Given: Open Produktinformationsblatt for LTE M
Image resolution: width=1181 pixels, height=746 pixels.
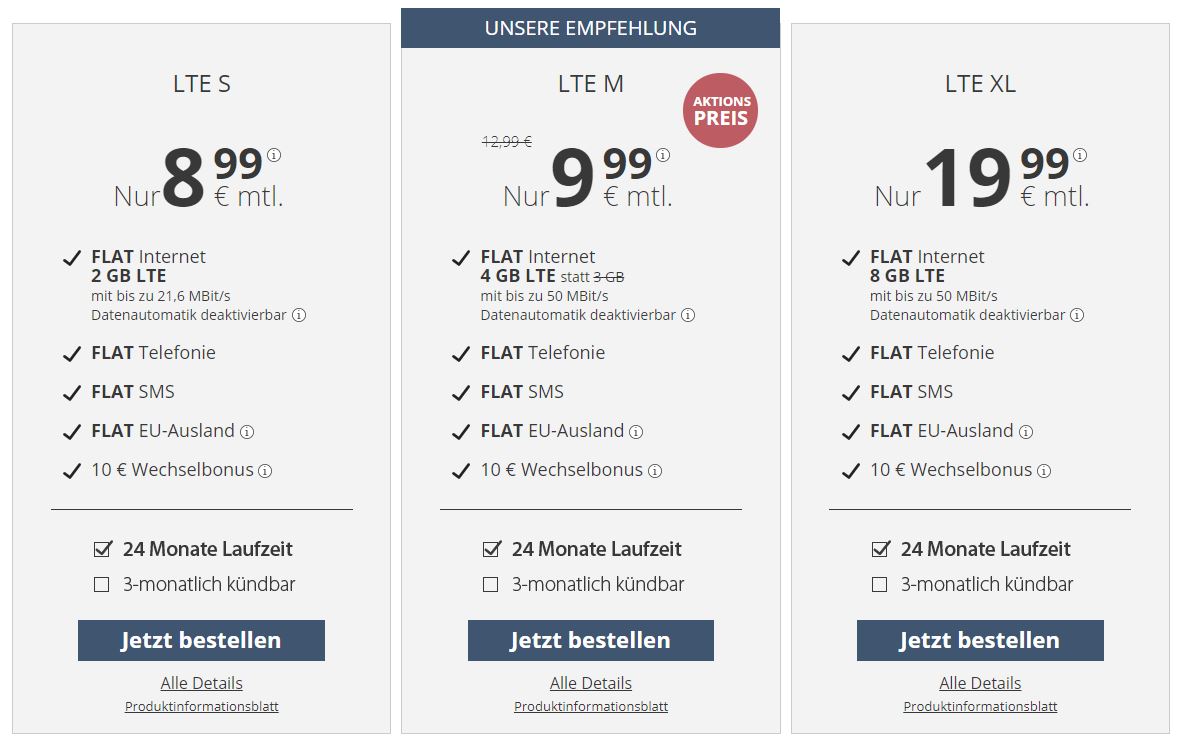Looking at the screenshot, I should point(590,707).
